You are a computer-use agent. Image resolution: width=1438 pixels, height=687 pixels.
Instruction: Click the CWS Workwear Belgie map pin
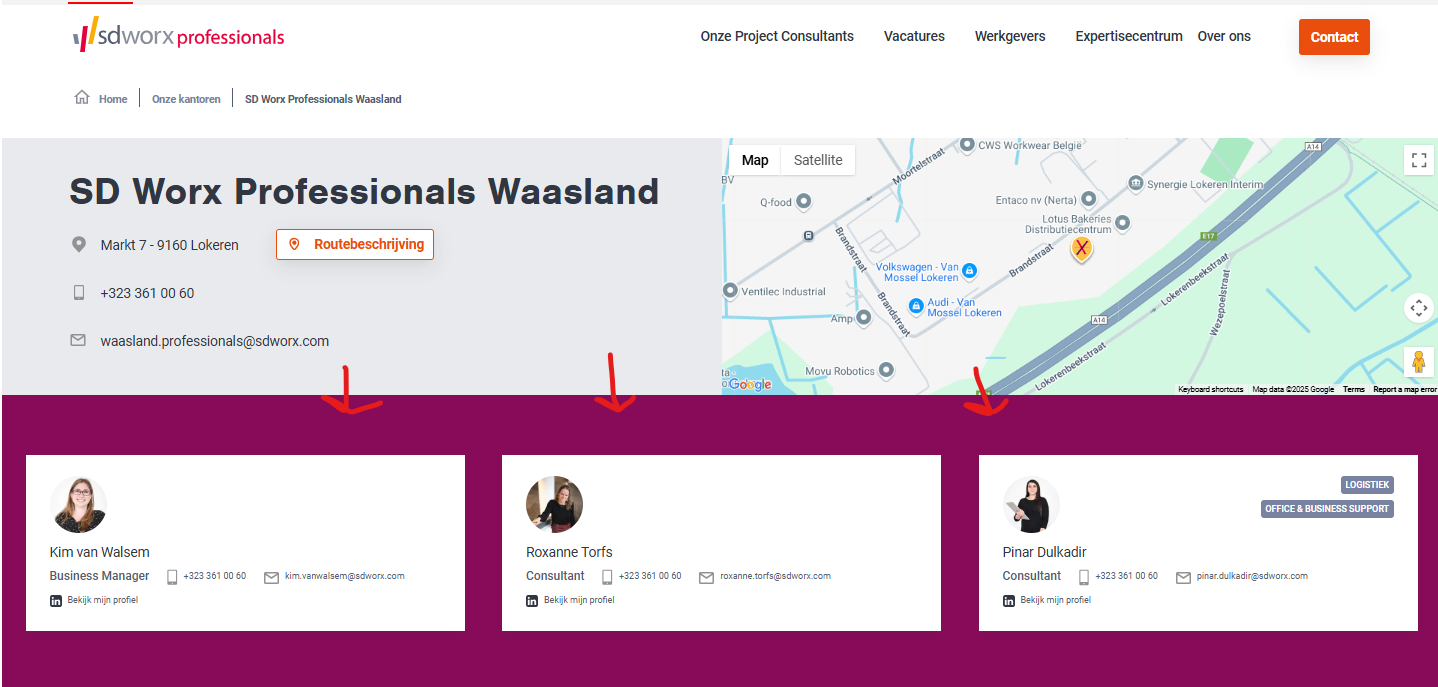[966, 145]
